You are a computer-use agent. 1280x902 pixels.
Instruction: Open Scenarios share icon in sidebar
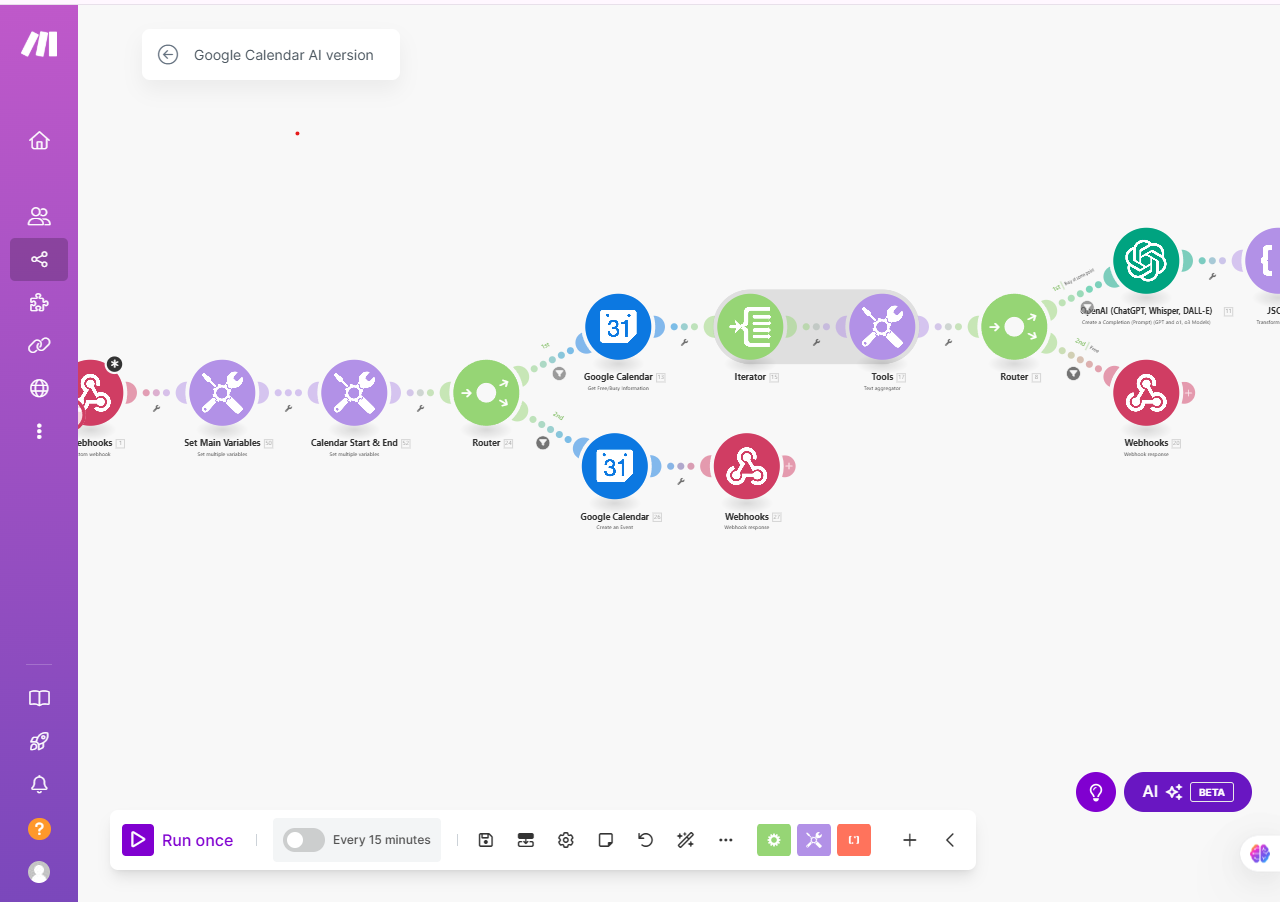tap(39, 260)
